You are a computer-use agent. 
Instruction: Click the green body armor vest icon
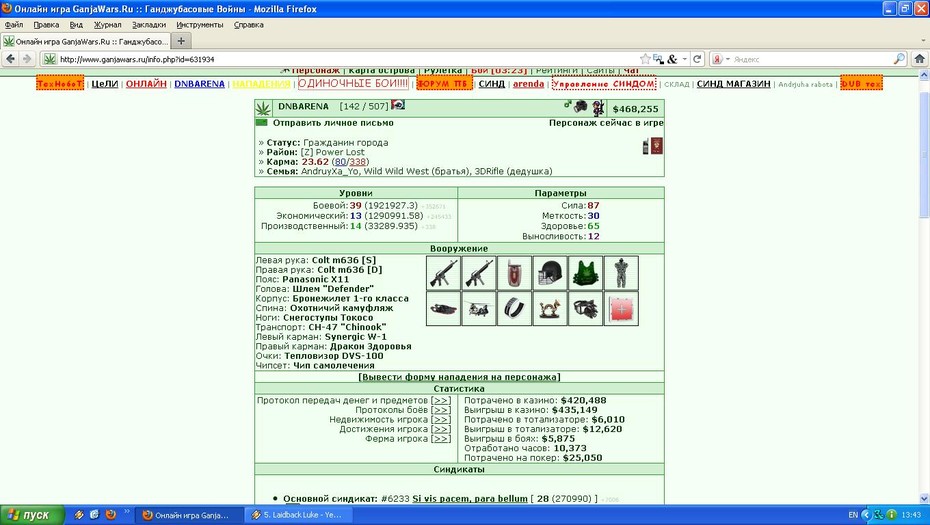[x=585, y=273]
